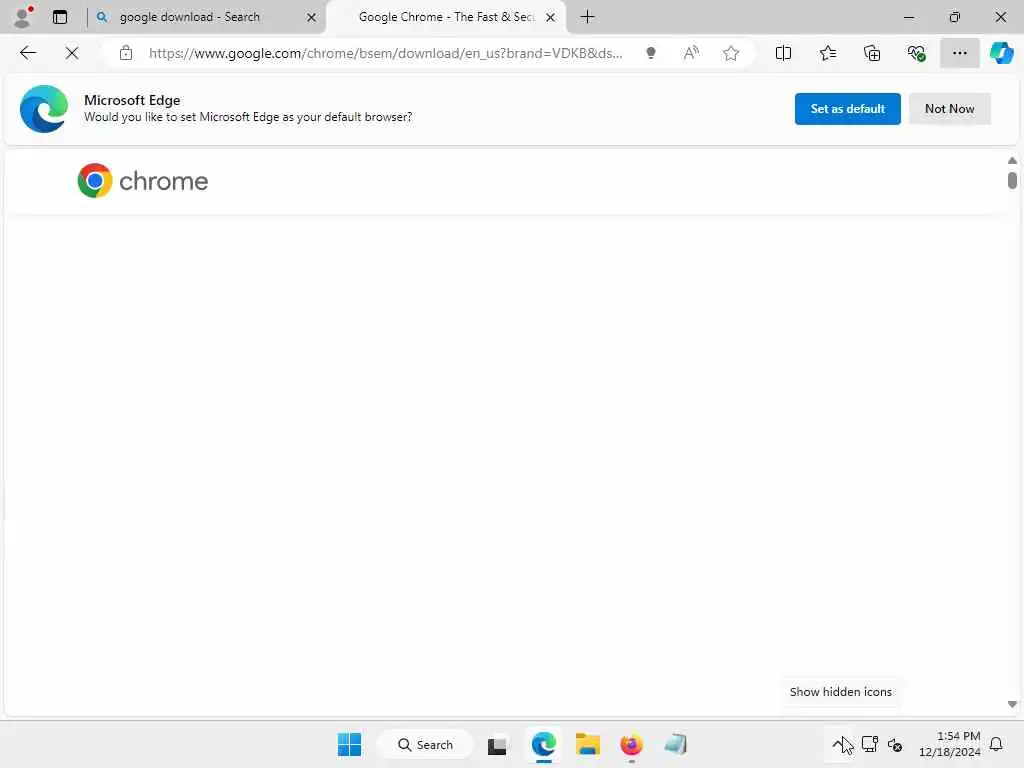Open Collections panel
1024x768 pixels.
(872, 53)
